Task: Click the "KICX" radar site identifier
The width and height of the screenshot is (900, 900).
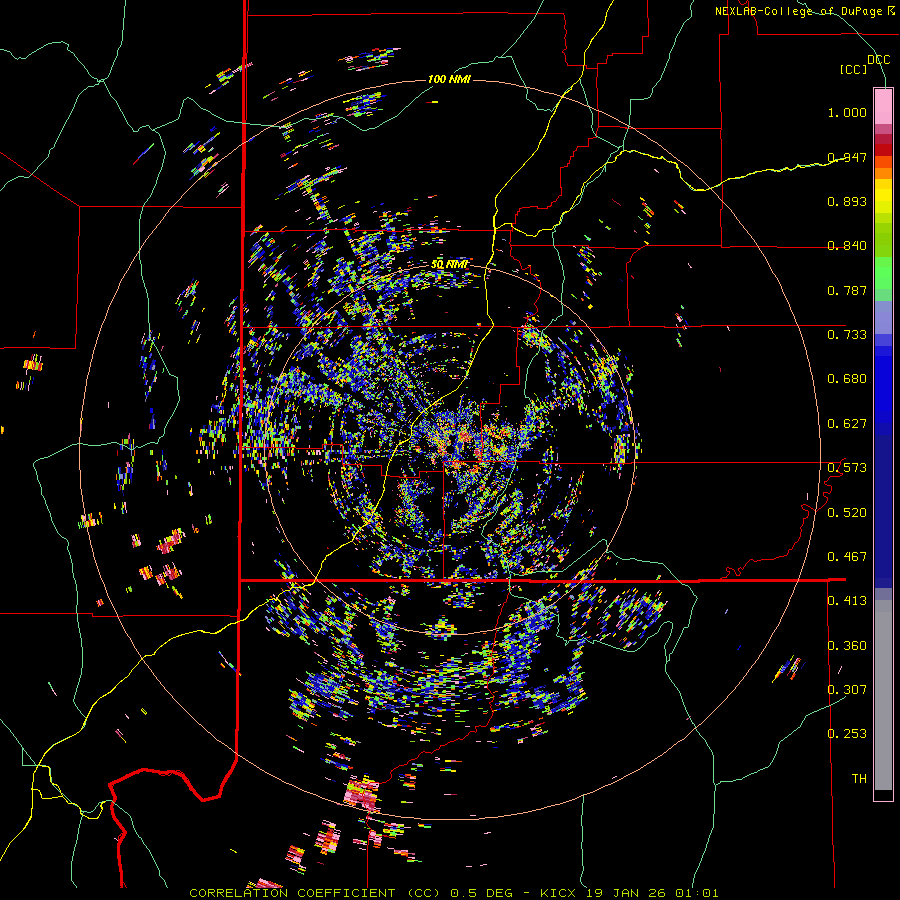Action: pos(560,893)
